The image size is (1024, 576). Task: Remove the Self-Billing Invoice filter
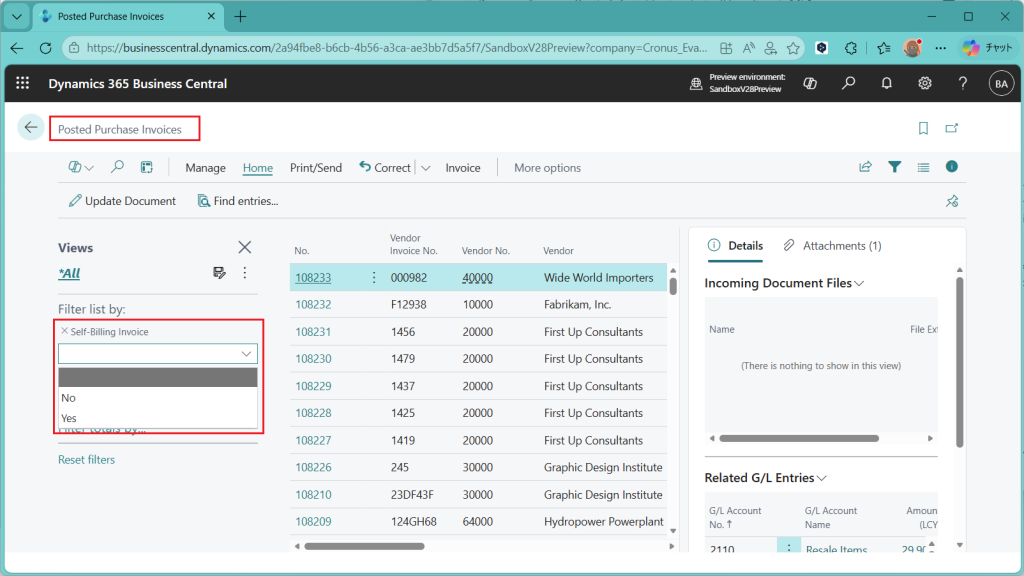tap(65, 331)
